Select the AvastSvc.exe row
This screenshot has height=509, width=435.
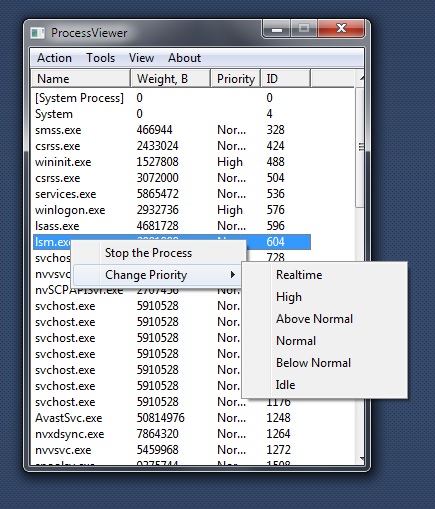tap(172, 418)
